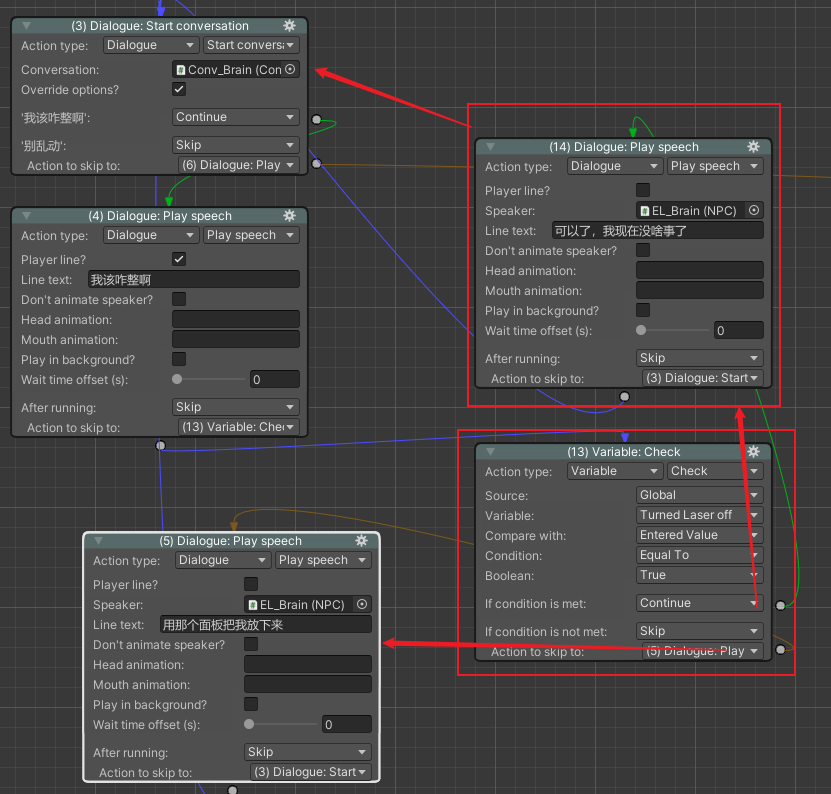Viewport: 831px width, 794px height.
Task: Click Speaker field 'EL_Brain (NPC)' in node (14)
Action: pos(700,210)
